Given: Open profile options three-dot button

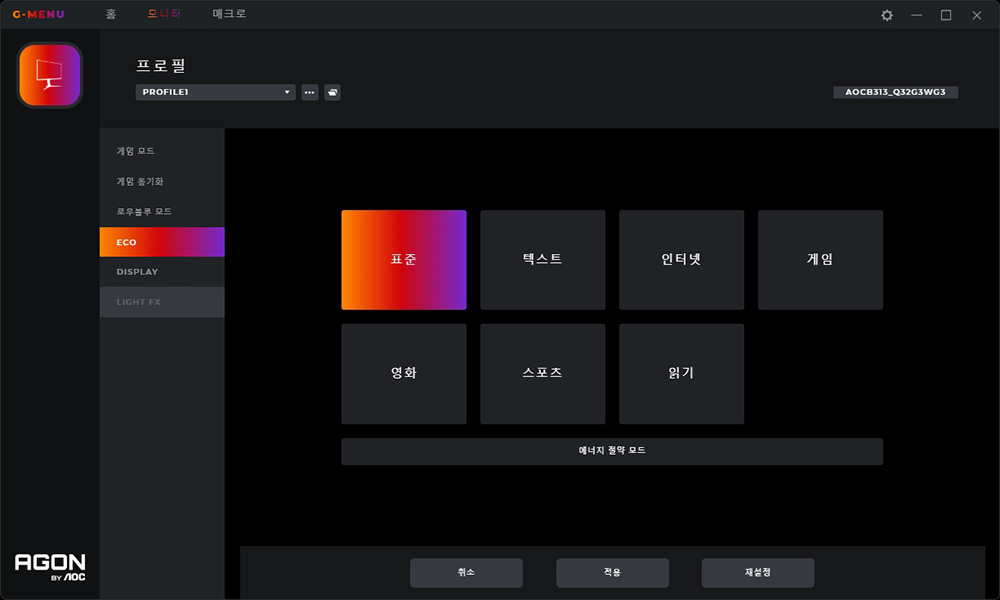Looking at the screenshot, I should (310, 92).
